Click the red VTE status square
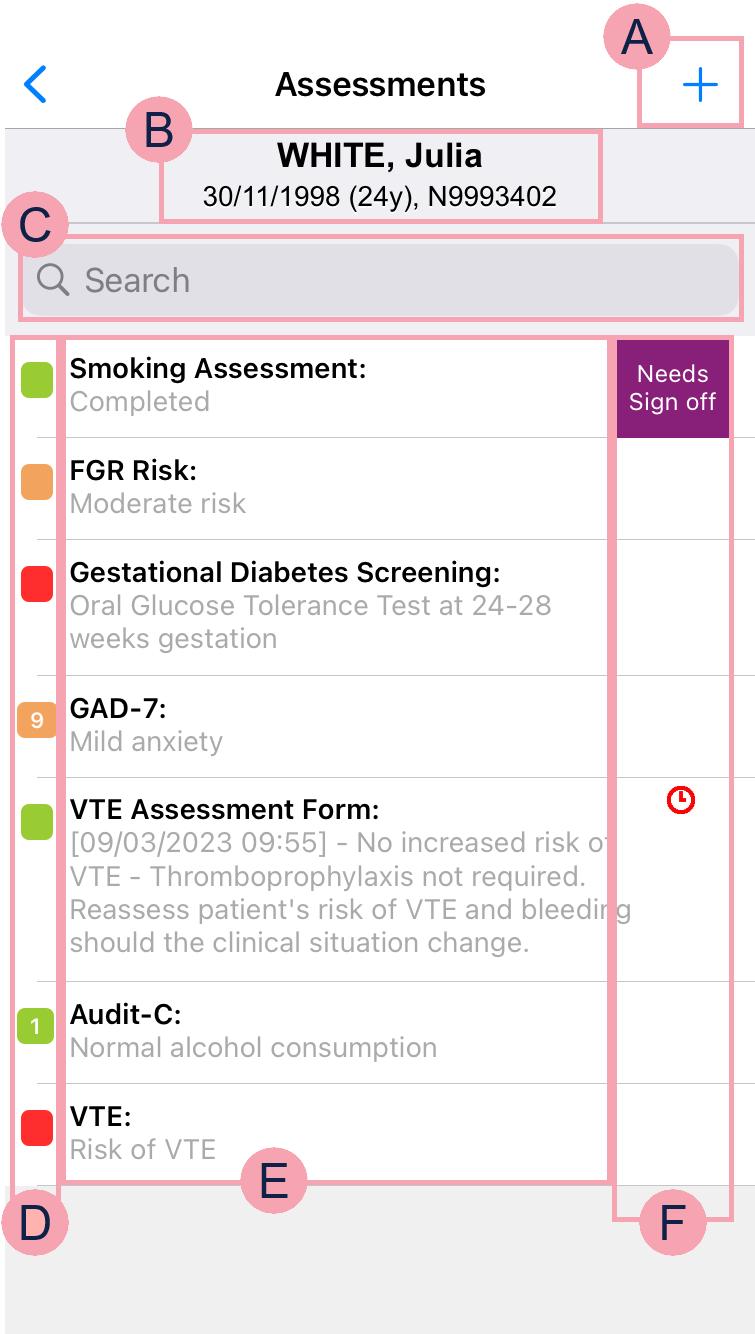Viewport: 755px width, 1334px height. point(37,1127)
